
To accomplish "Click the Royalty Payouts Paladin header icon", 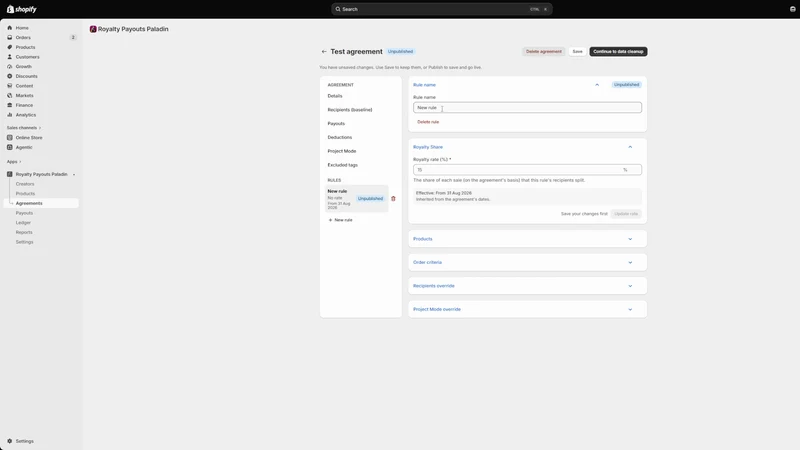I will click(x=93, y=29).
